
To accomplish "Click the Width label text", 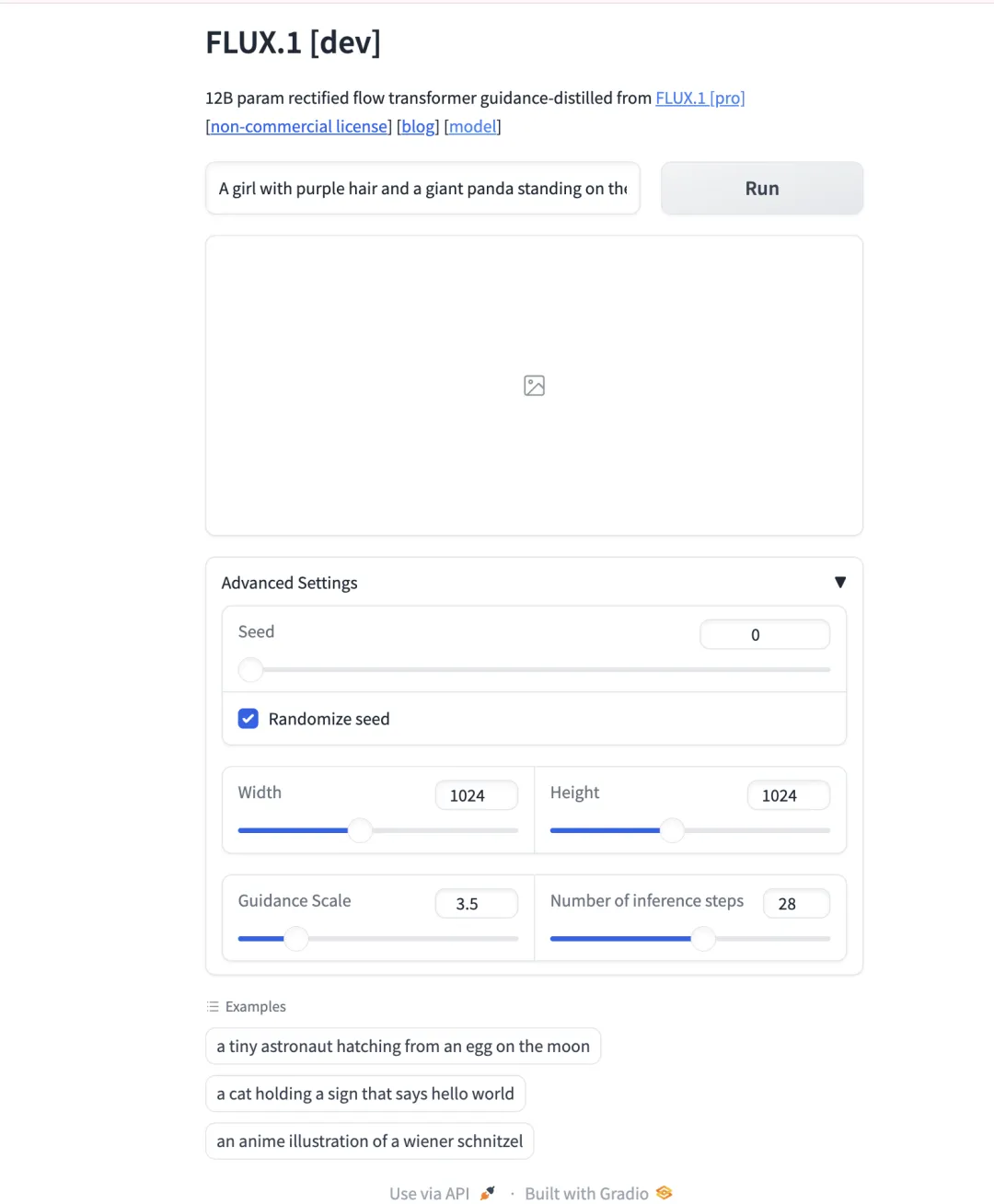I will click(x=260, y=793).
